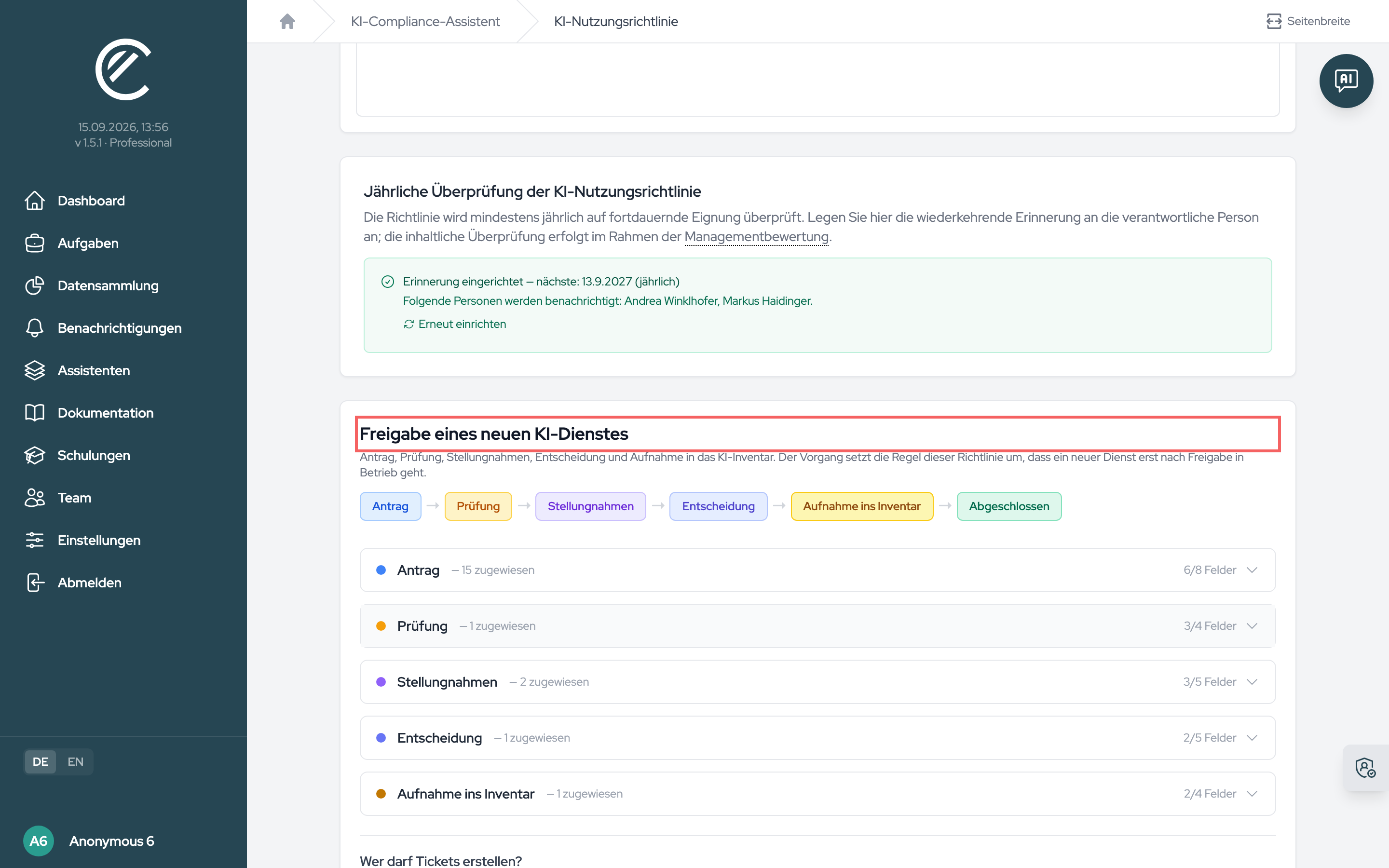Click the home breadcrumb icon
Viewport: 1389px width, 868px height.
(287, 21)
